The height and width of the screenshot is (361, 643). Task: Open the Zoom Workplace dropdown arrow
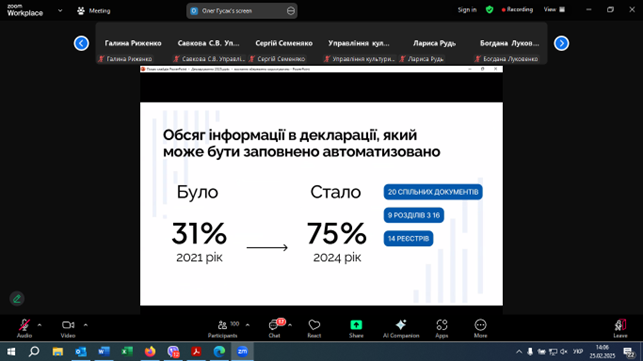click(x=60, y=11)
